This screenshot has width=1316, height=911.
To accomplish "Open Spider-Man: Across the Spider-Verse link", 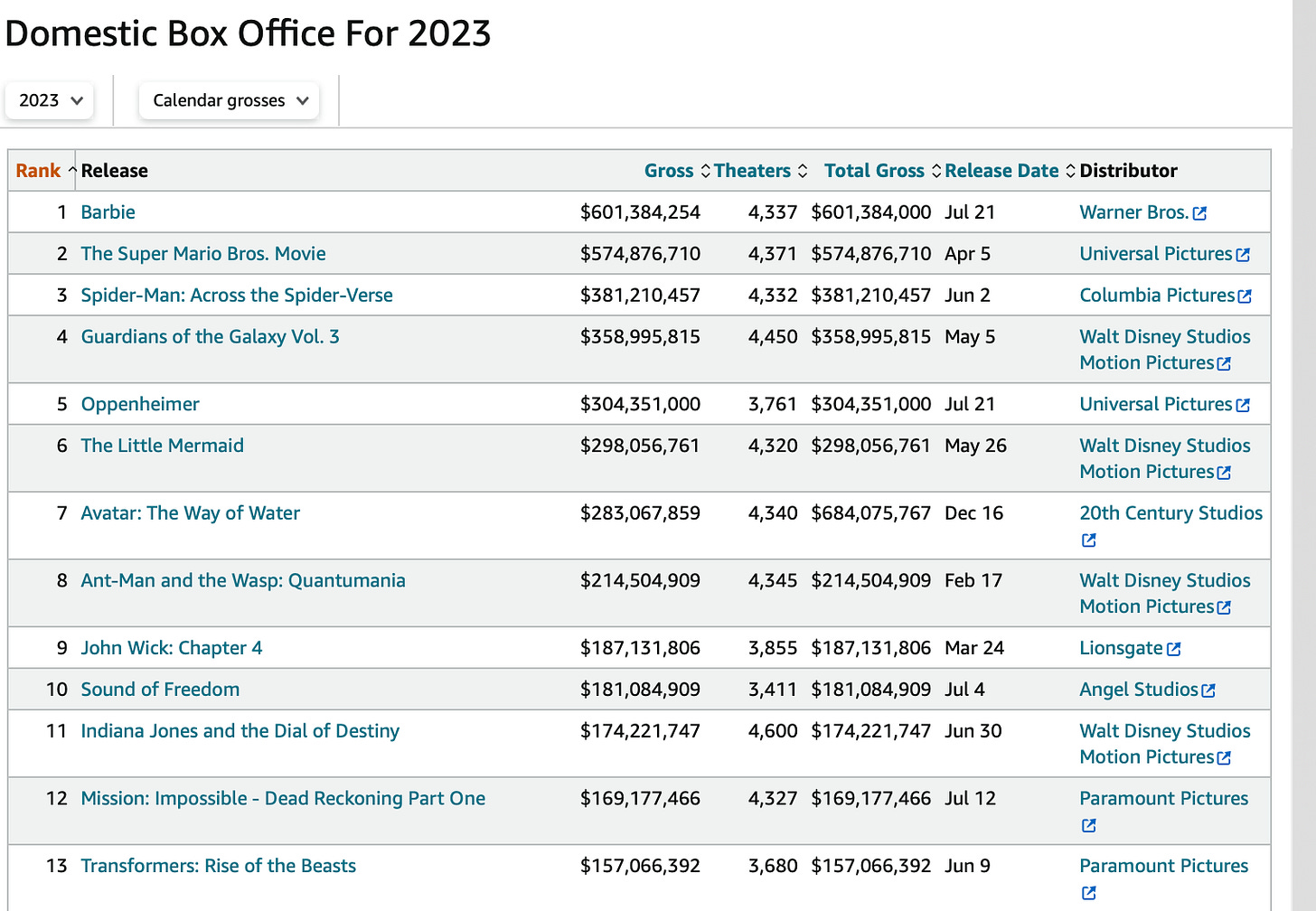I will coord(237,296).
